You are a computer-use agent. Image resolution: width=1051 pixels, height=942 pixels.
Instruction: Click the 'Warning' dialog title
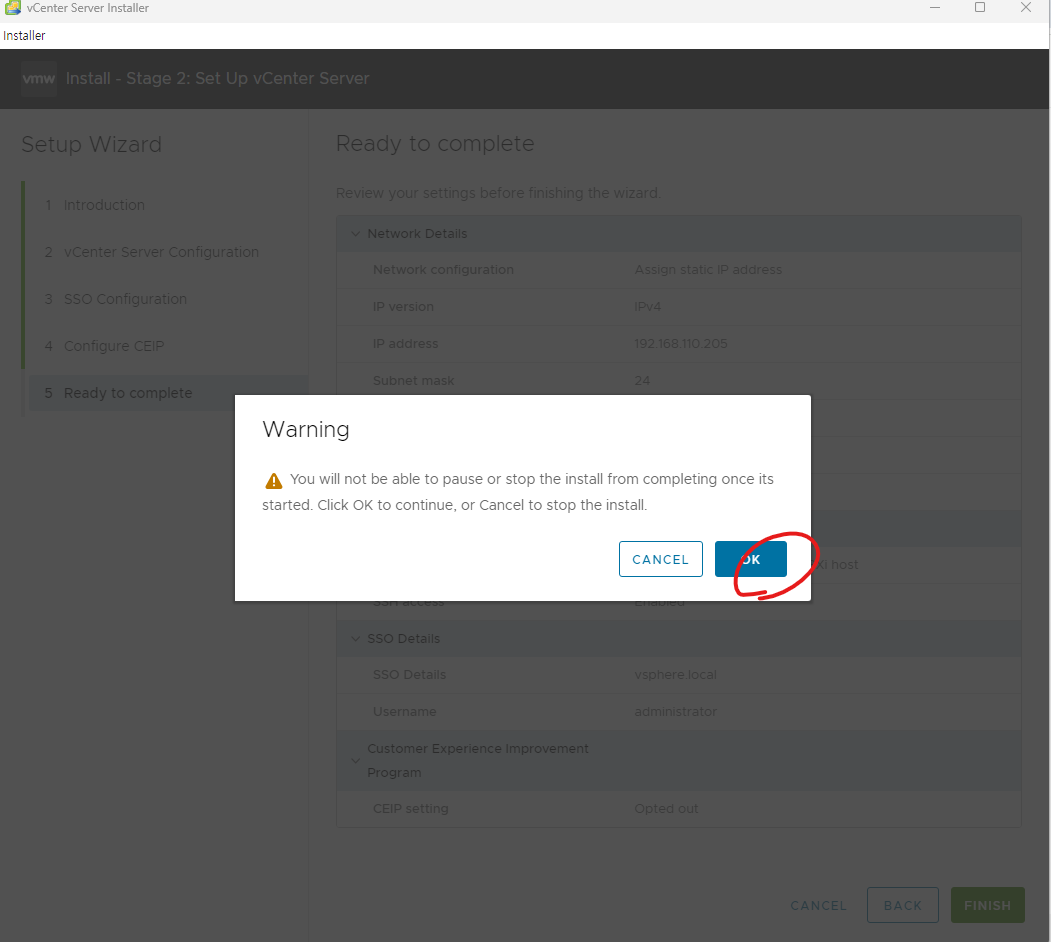pos(306,429)
